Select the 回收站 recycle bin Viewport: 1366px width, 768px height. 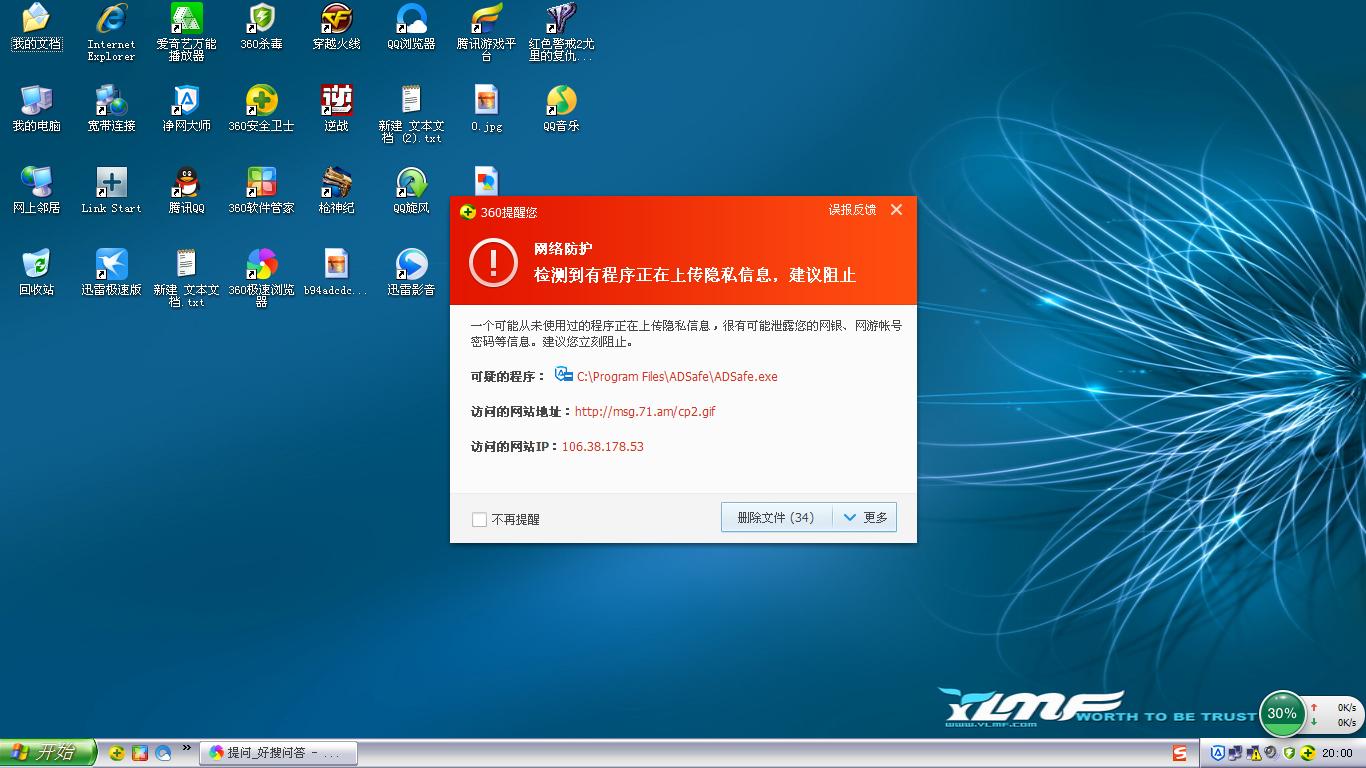(x=36, y=272)
